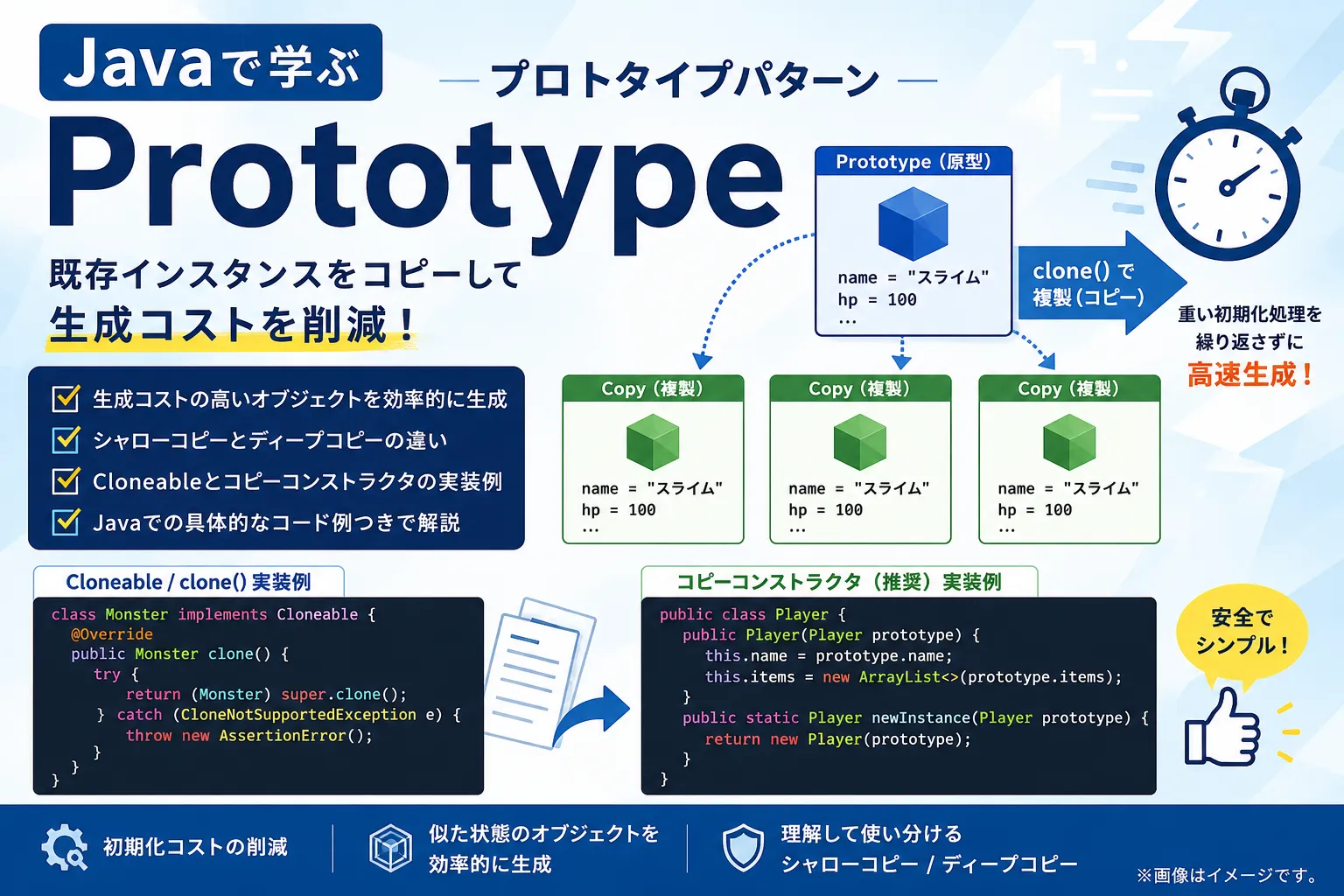Viewport: 1344px width, 896px height.
Task: Click the stopwatch icon
Action: pyautogui.click(x=1229, y=165)
